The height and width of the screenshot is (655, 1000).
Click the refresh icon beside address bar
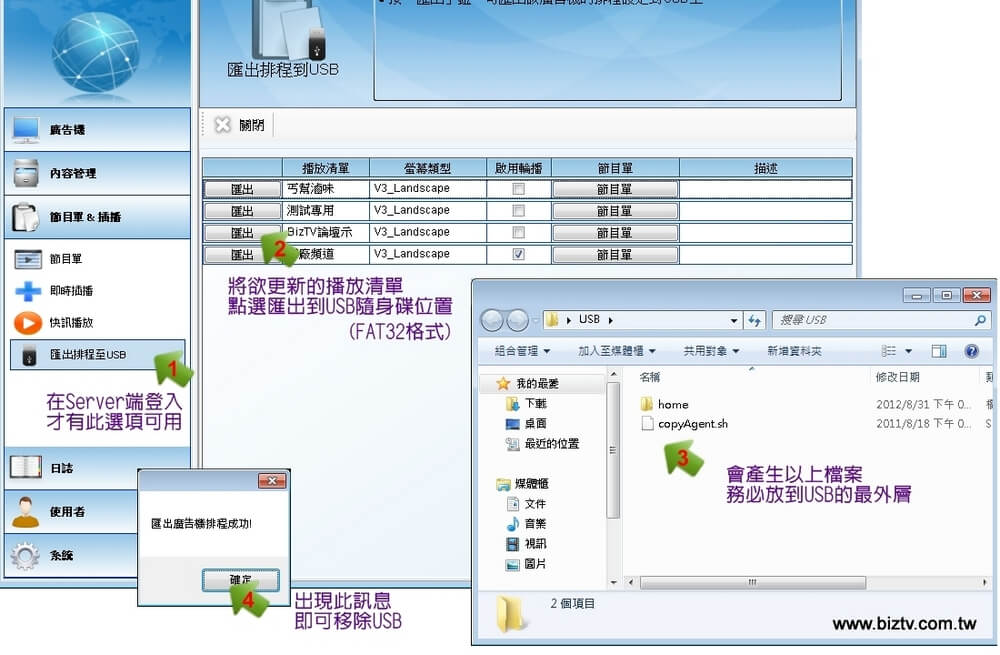click(x=753, y=320)
